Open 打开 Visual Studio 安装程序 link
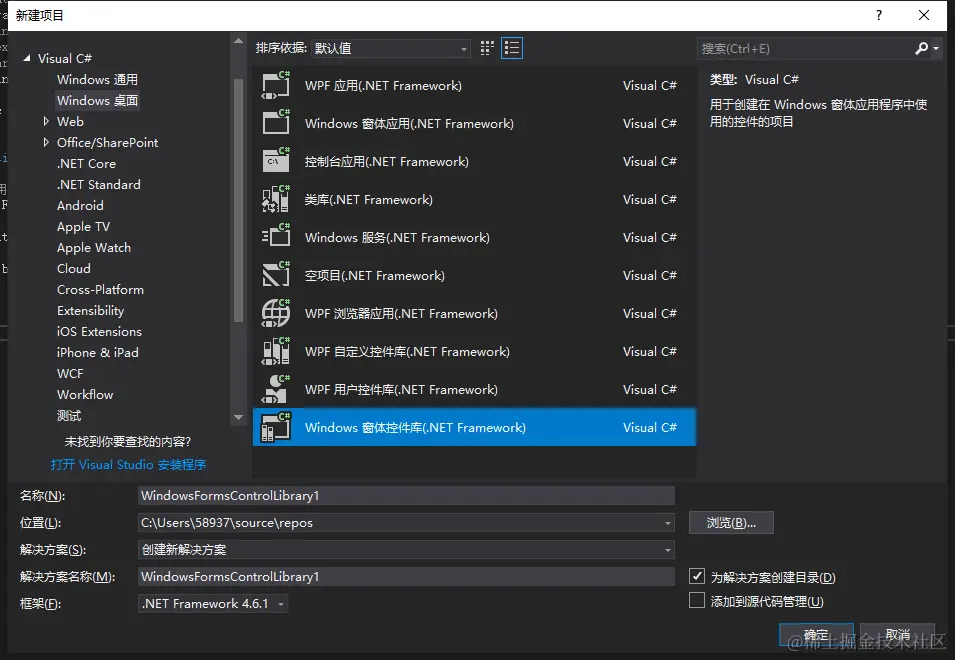 pos(128,465)
